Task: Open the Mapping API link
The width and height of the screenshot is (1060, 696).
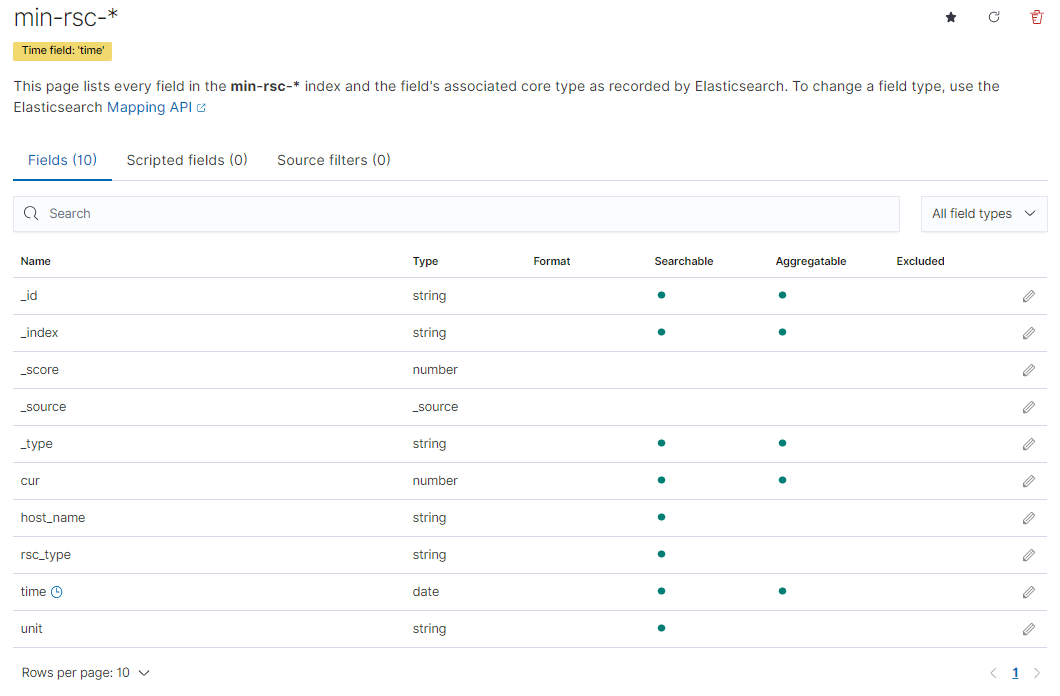Action: pyautogui.click(x=149, y=107)
